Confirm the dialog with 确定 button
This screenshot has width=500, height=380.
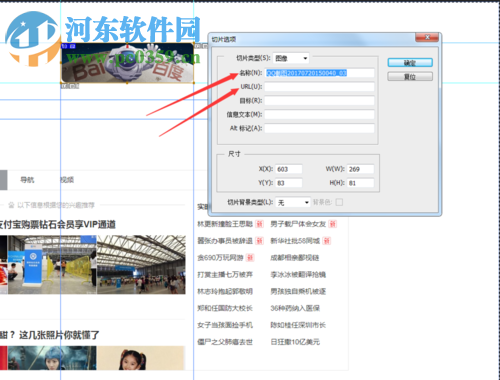click(x=410, y=63)
